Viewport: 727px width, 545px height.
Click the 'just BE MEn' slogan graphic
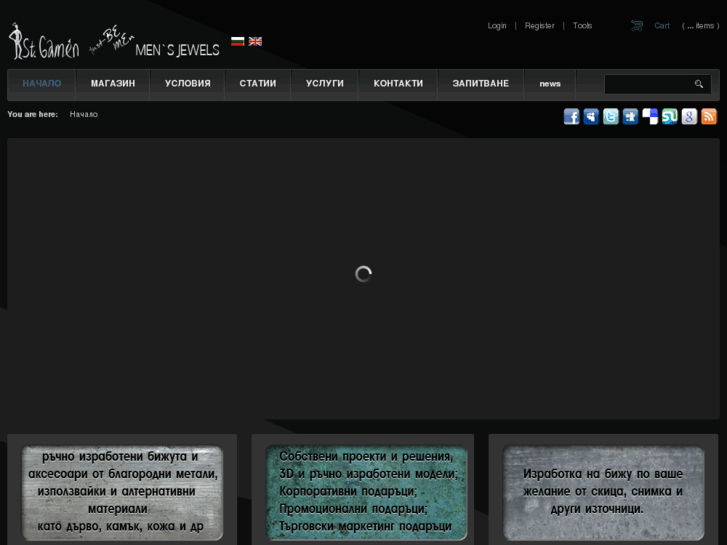pos(111,39)
